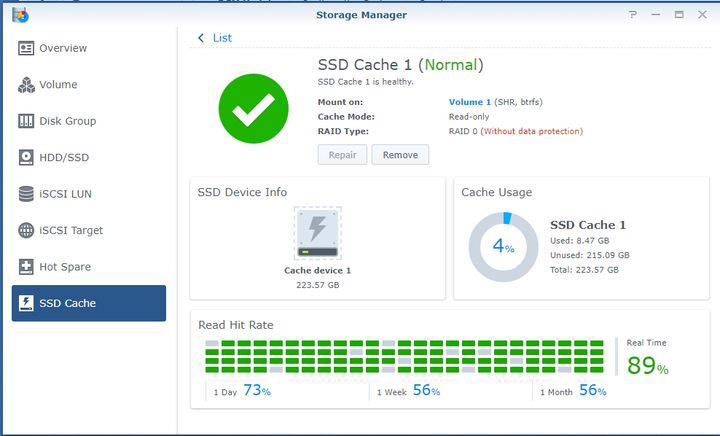Click the Overview sidebar icon
Screen dimensions: 720x436
click(x=26, y=48)
